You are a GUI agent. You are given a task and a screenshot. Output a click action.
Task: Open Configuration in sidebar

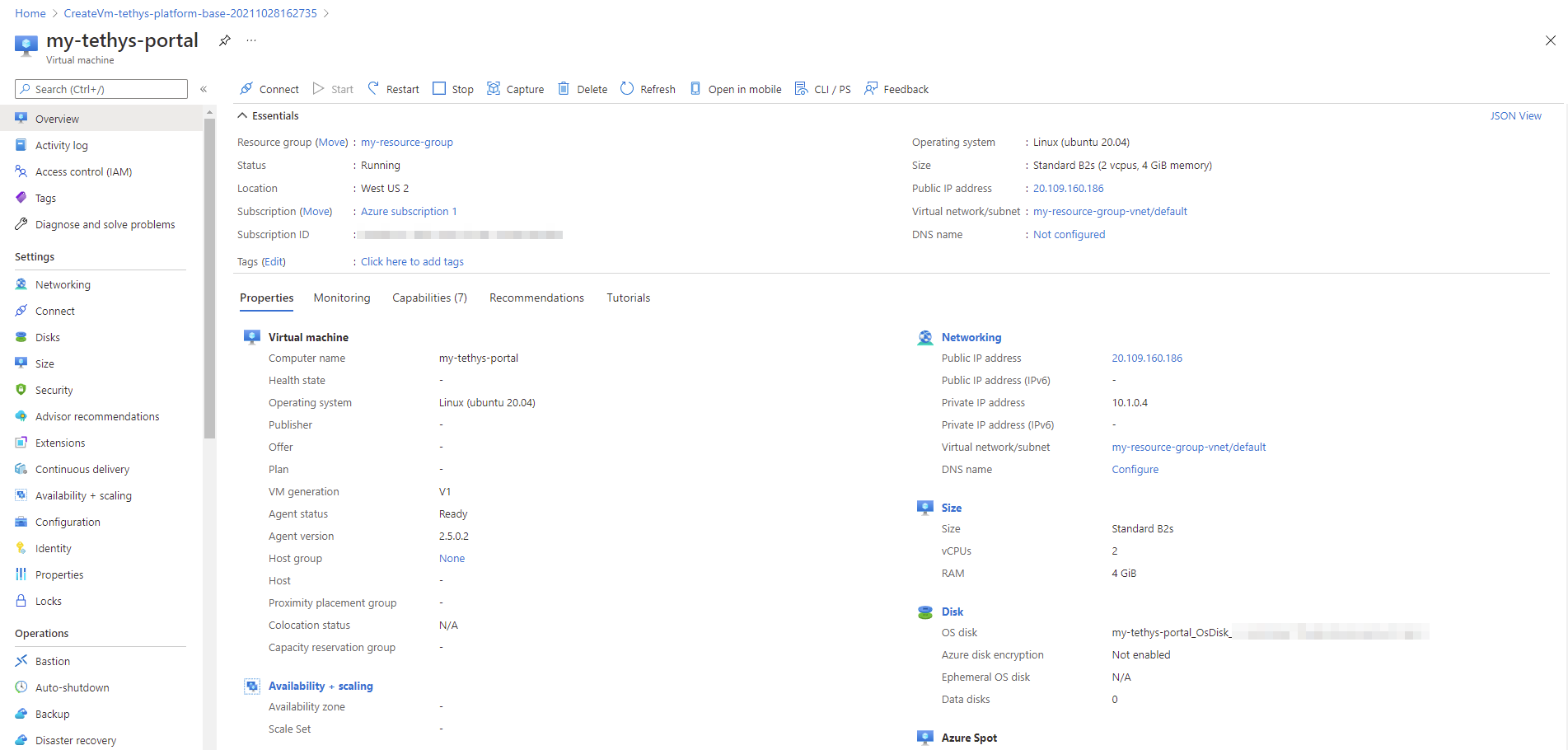(x=68, y=522)
